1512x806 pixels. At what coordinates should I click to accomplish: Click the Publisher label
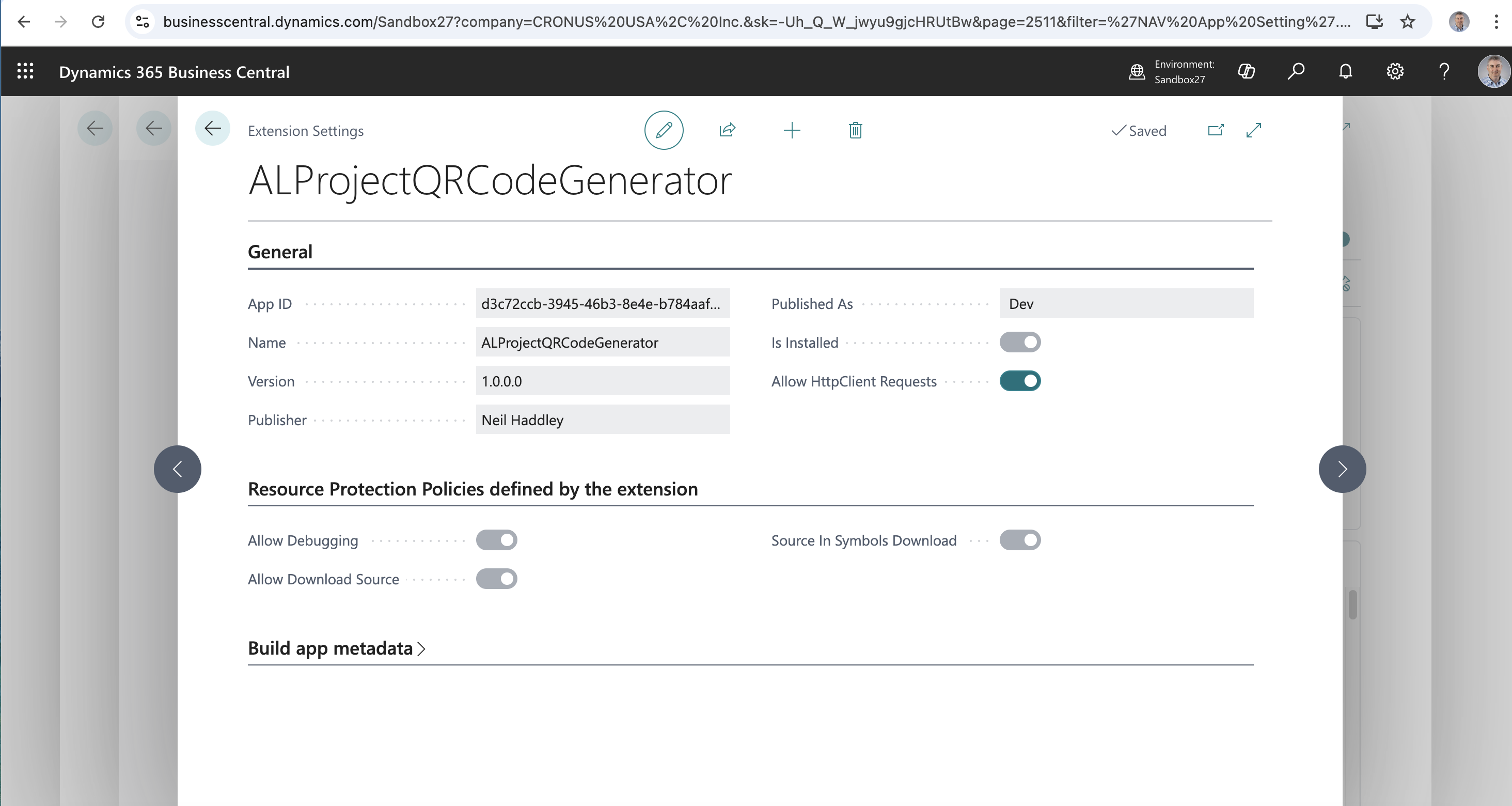pyautogui.click(x=276, y=420)
